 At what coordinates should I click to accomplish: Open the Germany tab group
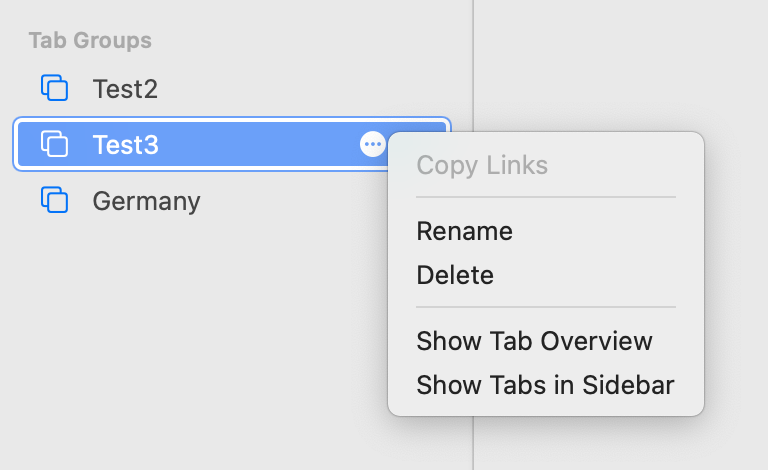[x=146, y=201]
